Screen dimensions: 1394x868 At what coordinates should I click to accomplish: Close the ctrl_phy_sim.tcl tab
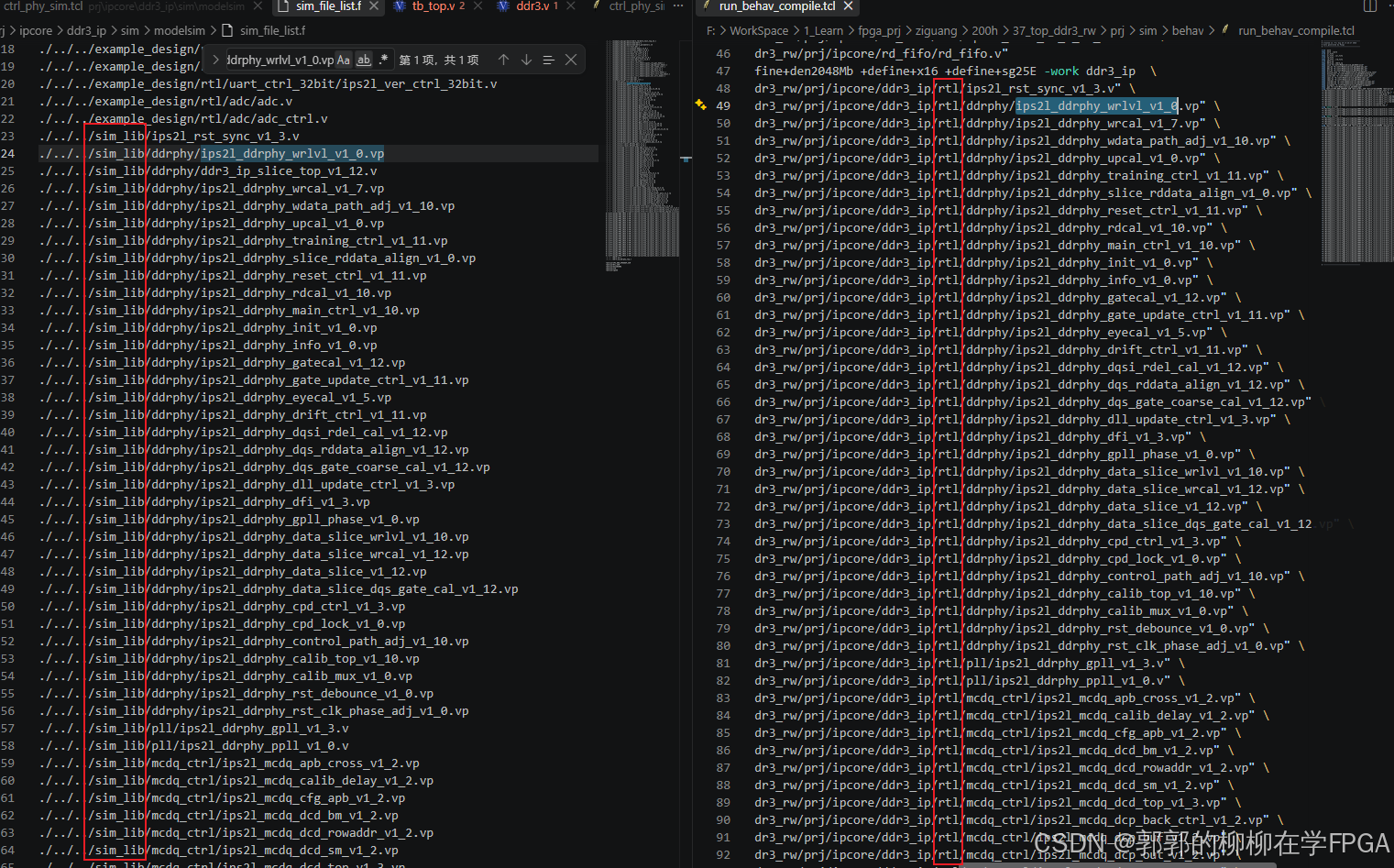point(258,6)
